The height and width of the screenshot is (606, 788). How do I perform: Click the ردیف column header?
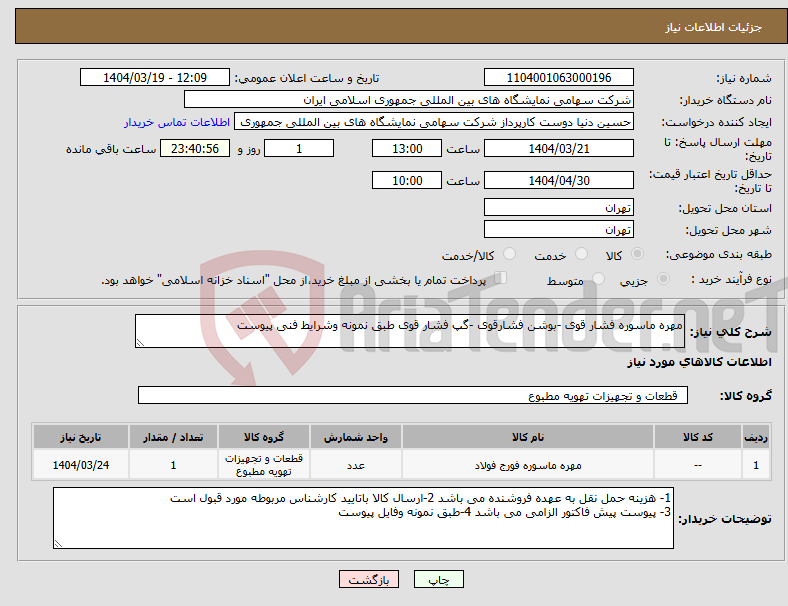tap(755, 437)
